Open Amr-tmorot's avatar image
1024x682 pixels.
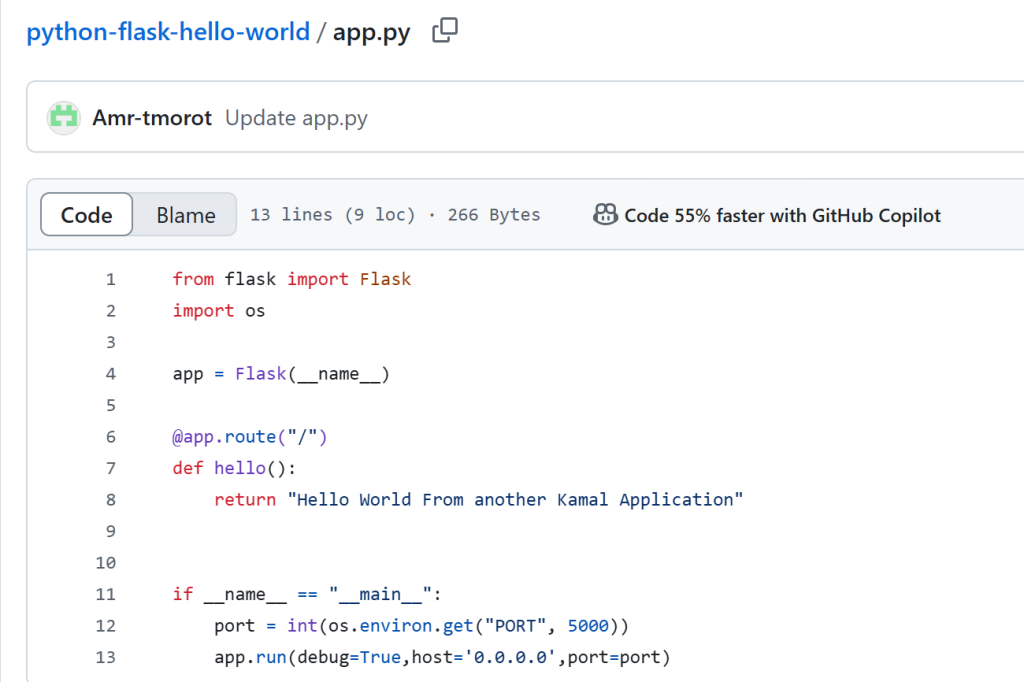point(63,118)
